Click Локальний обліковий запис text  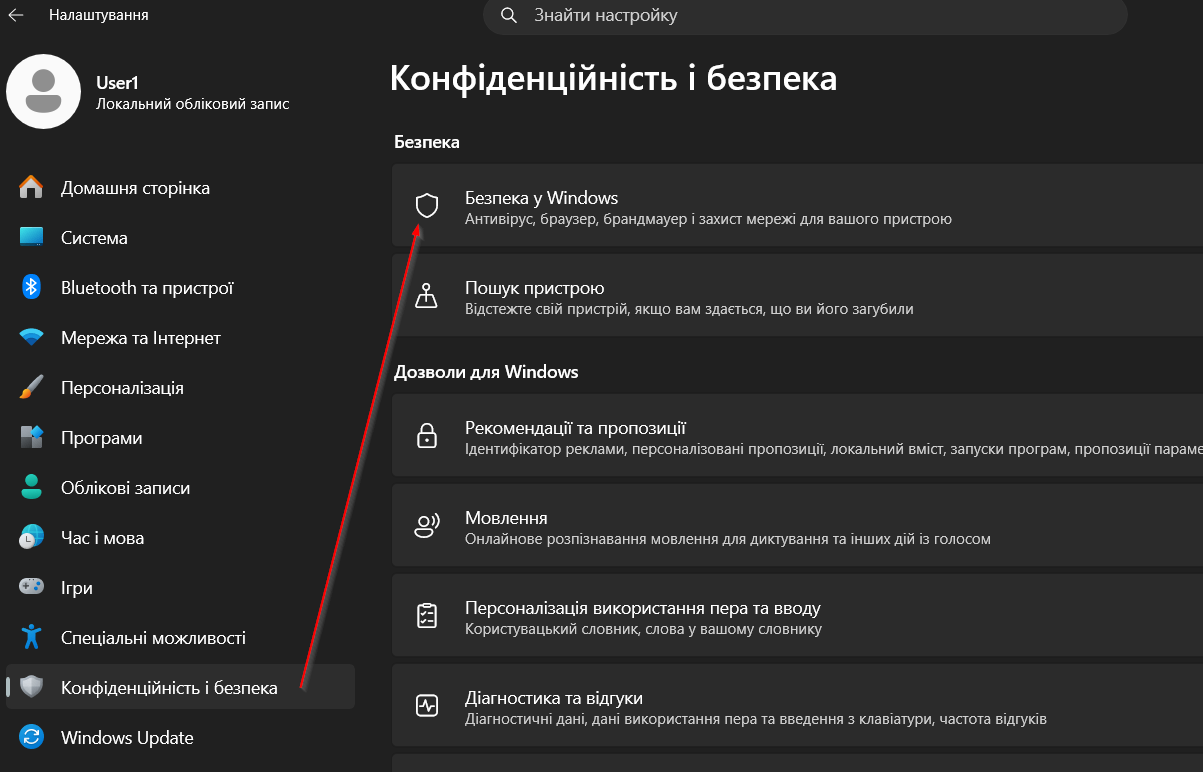click(x=193, y=104)
